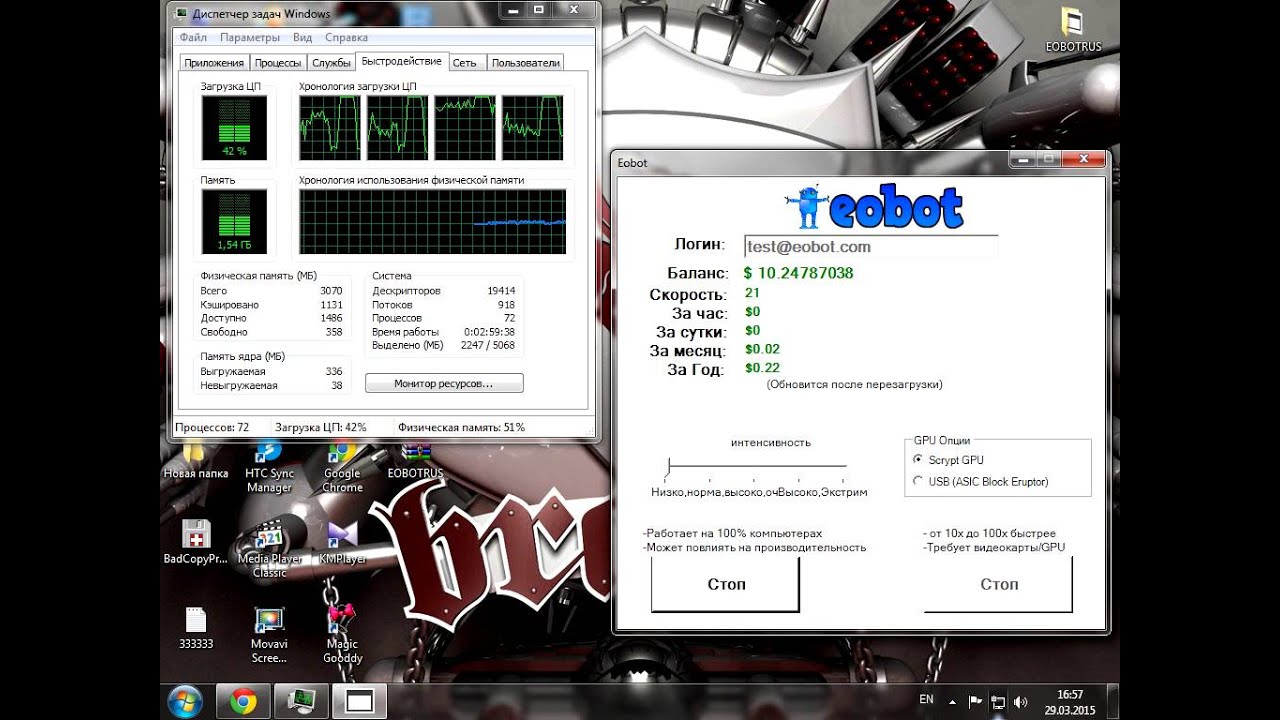Click the first CPU history graph
Viewport: 1280px width, 720px height.
click(x=329, y=128)
